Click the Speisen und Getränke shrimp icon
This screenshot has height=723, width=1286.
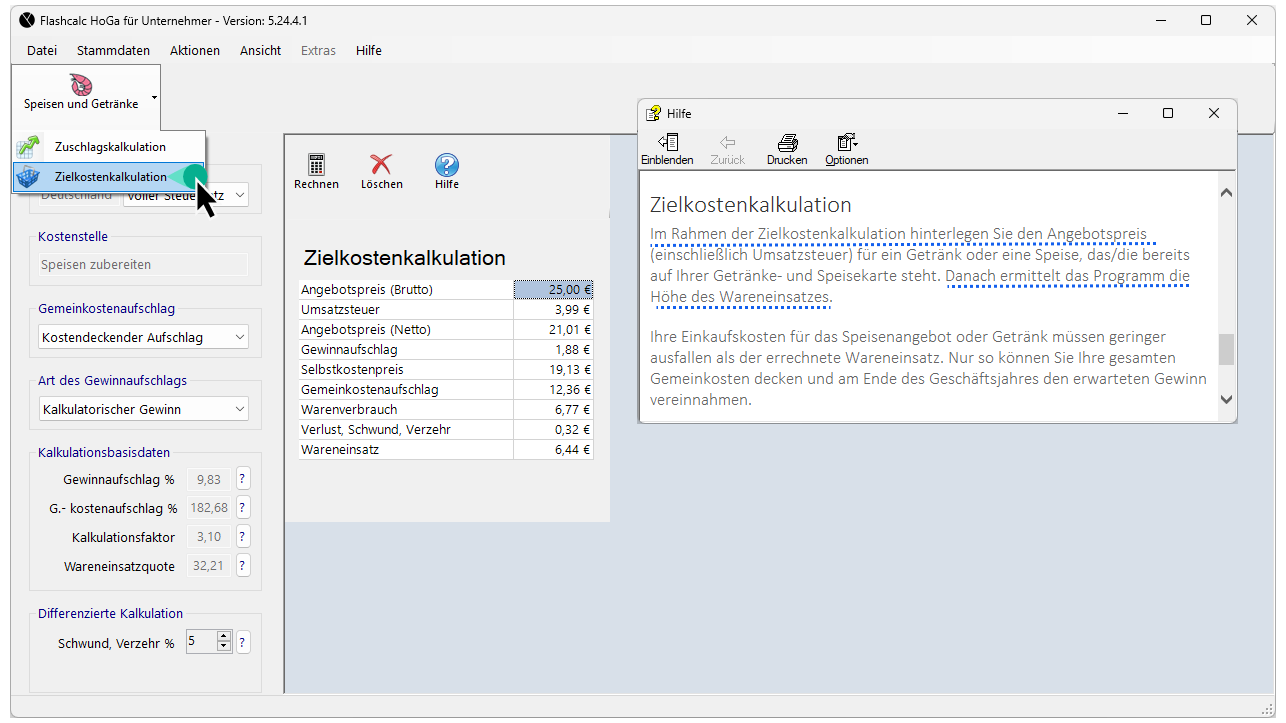click(81, 85)
